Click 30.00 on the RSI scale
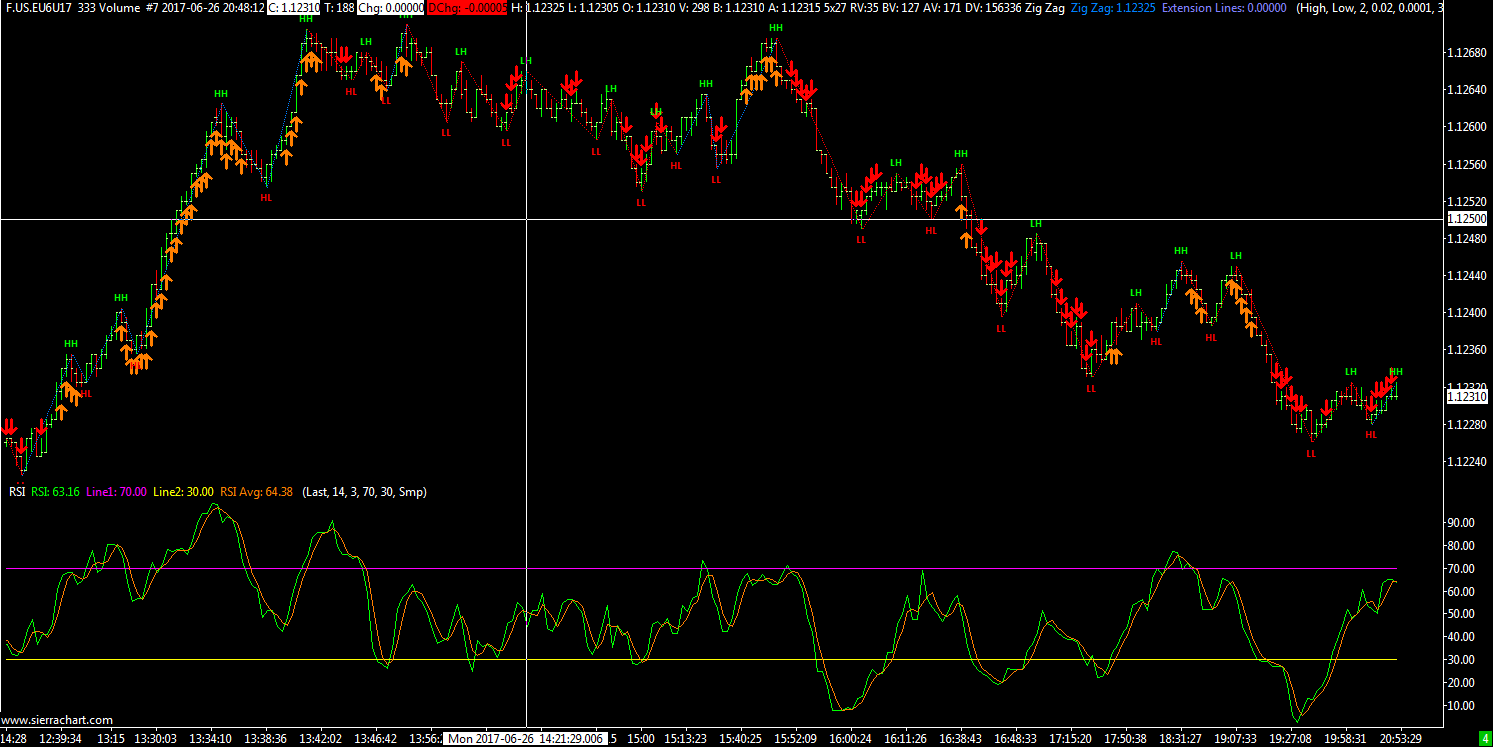The image size is (1493, 747). [x=1461, y=660]
